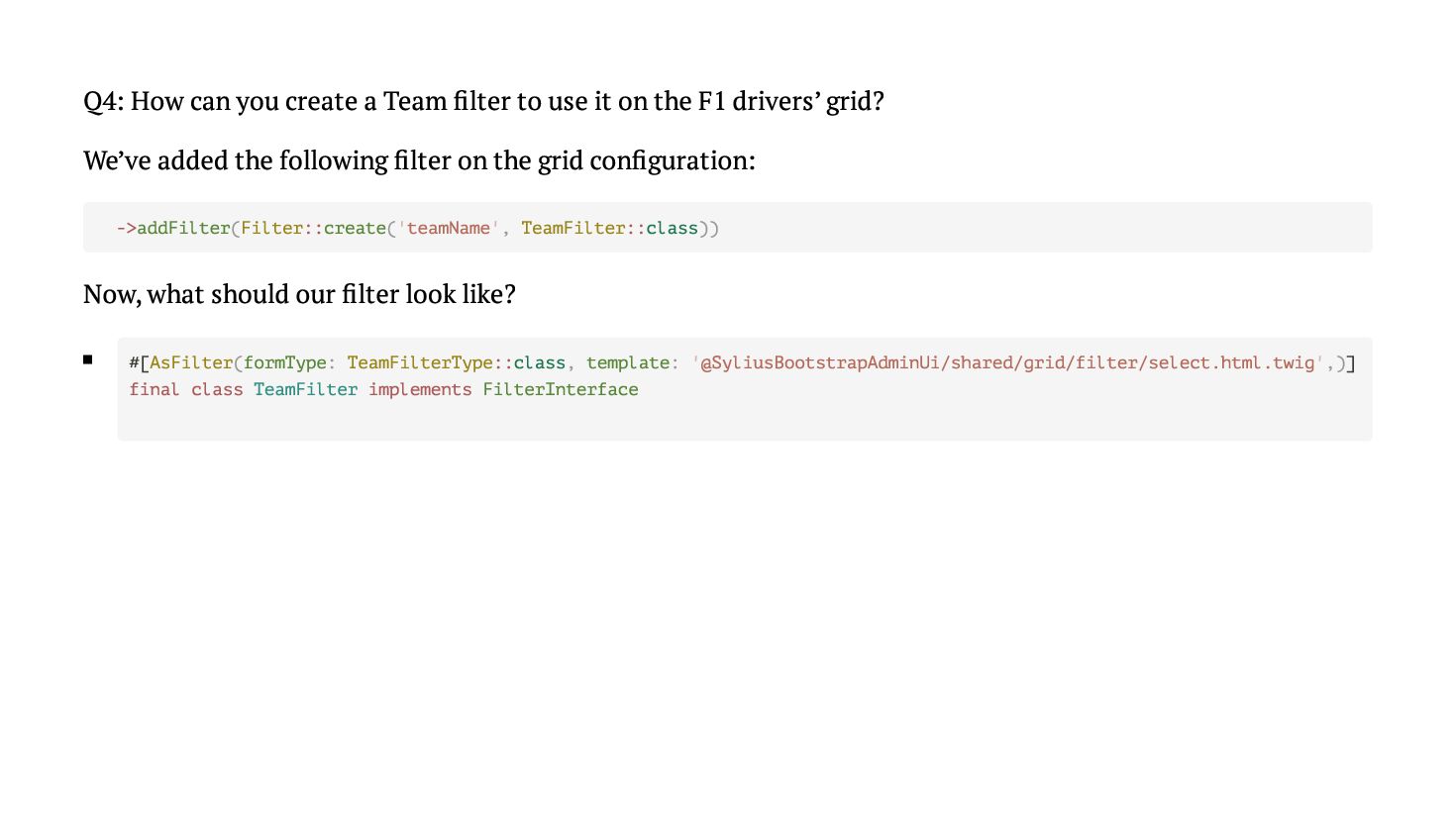Click the template named argument
Viewport: 1456px width, 820px height.
628,362
